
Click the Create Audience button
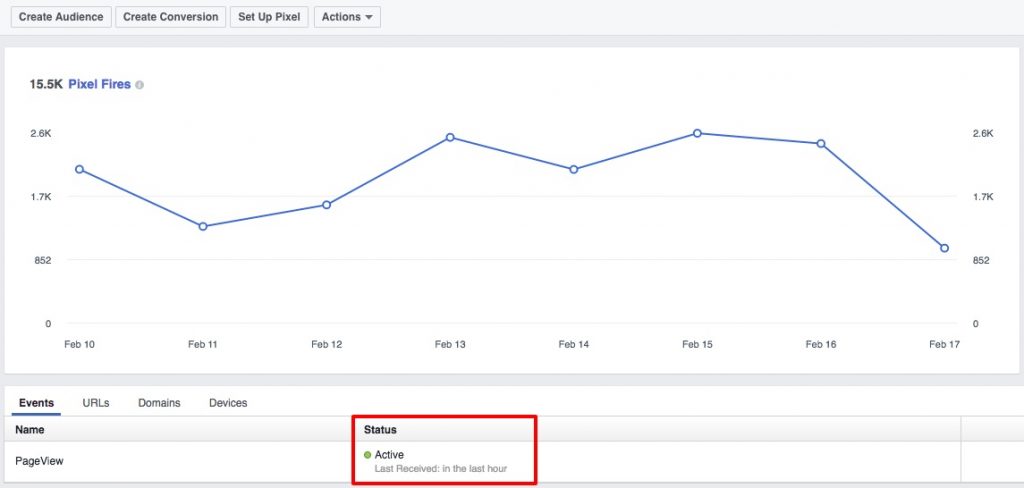click(61, 17)
